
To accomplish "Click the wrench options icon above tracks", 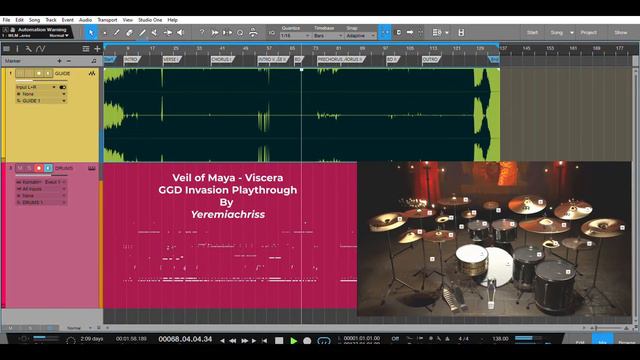I will point(28,49).
